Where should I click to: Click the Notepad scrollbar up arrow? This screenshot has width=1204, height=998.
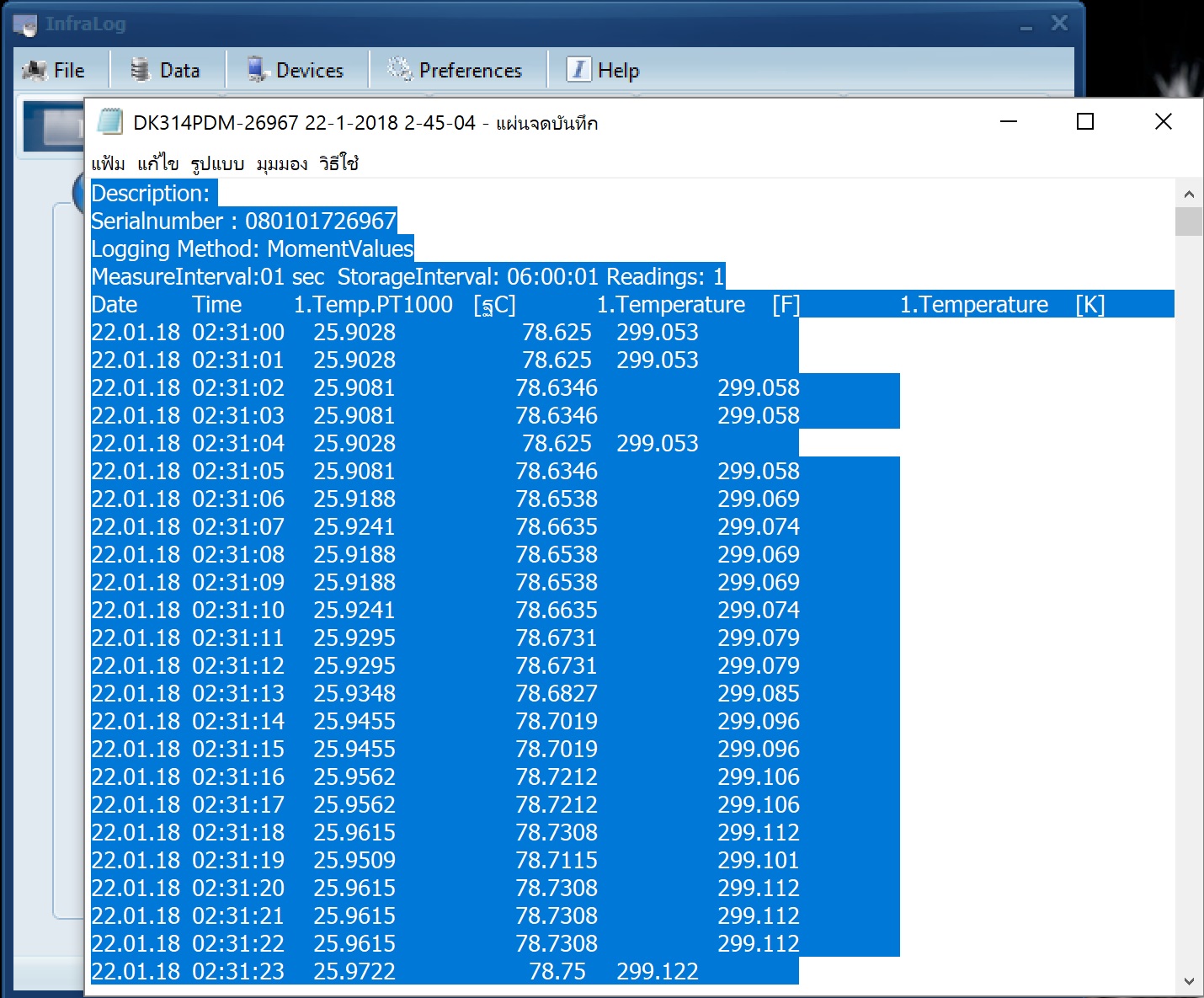coord(1189,195)
